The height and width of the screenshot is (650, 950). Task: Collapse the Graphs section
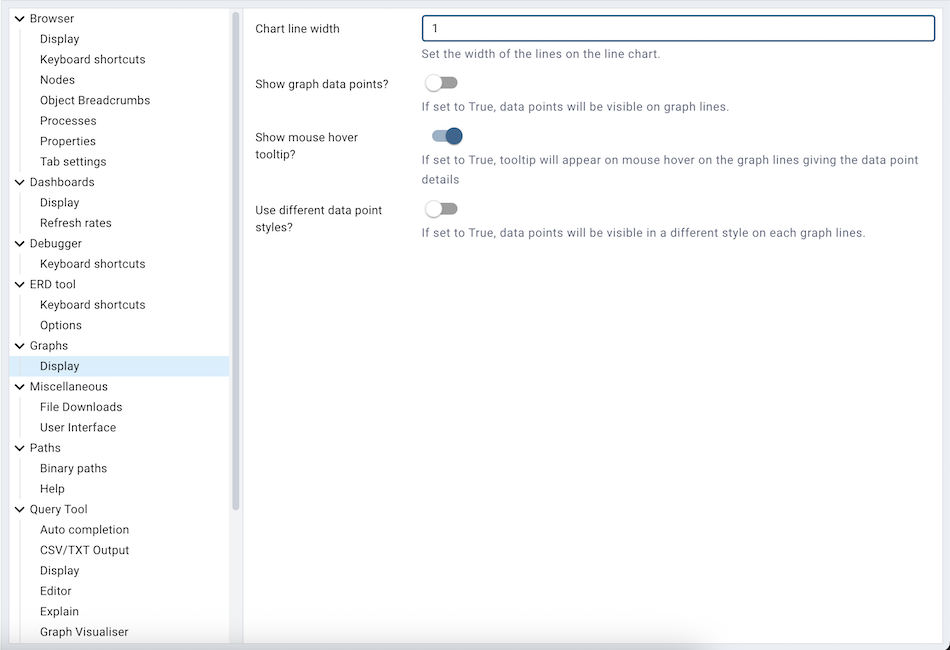(18, 345)
